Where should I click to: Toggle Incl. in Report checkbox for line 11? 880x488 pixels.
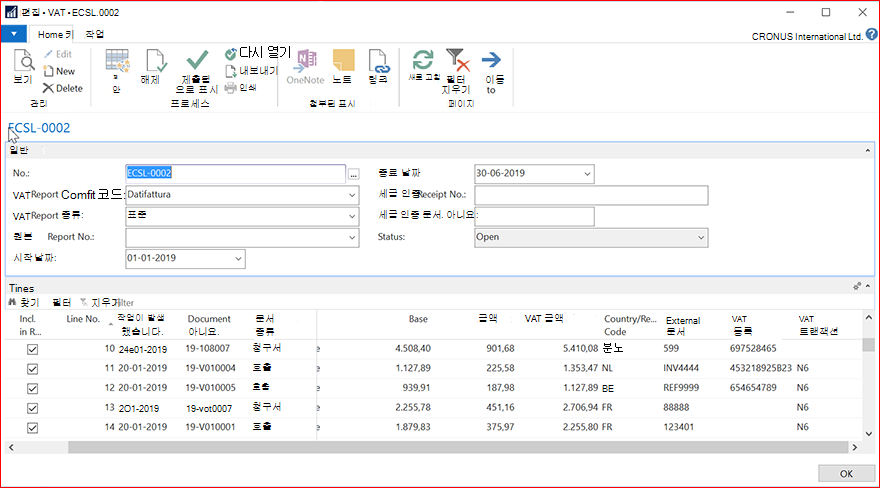point(33,369)
